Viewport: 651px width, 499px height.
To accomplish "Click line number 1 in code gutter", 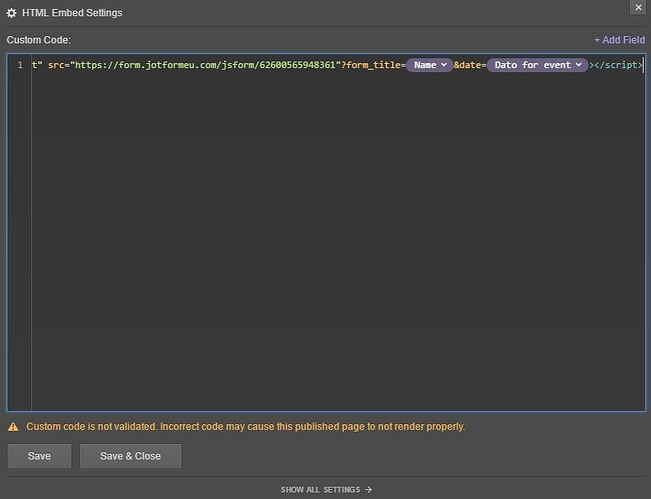I will pyautogui.click(x=20, y=65).
